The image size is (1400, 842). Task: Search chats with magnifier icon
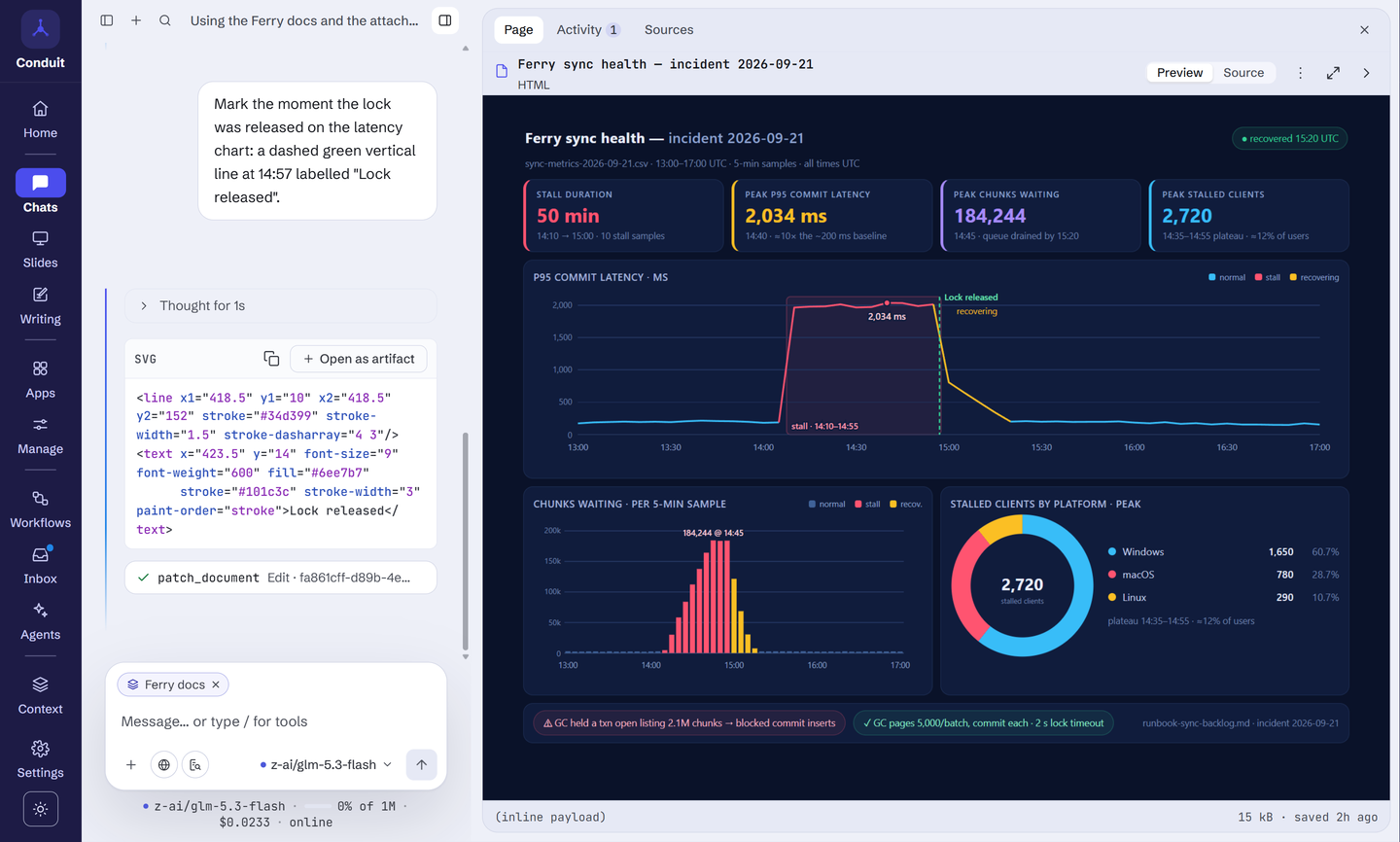pyautogui.click(x=165, y=20)
